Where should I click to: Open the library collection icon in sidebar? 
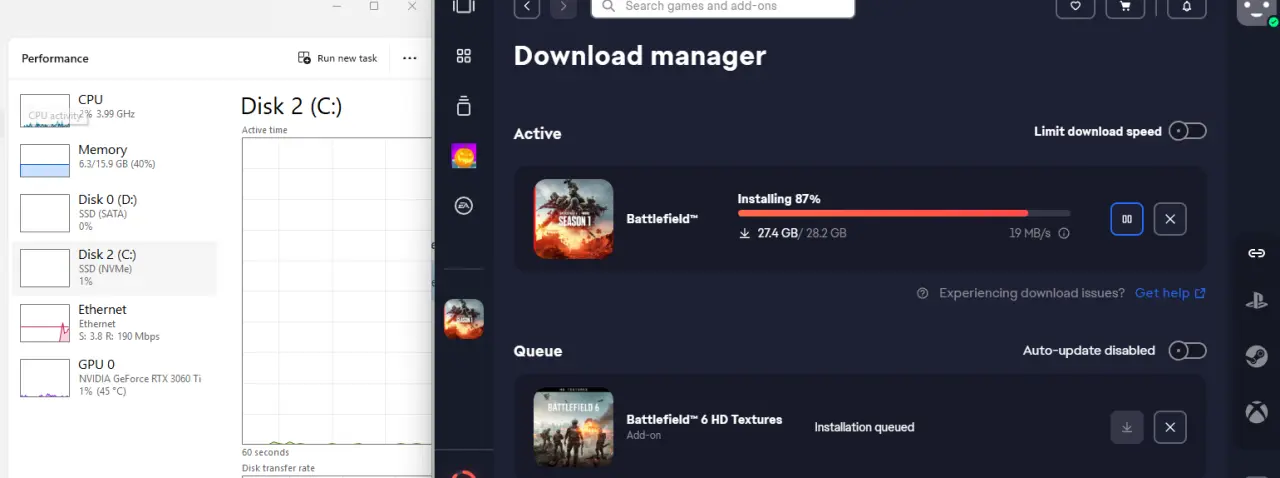point(464,106)
